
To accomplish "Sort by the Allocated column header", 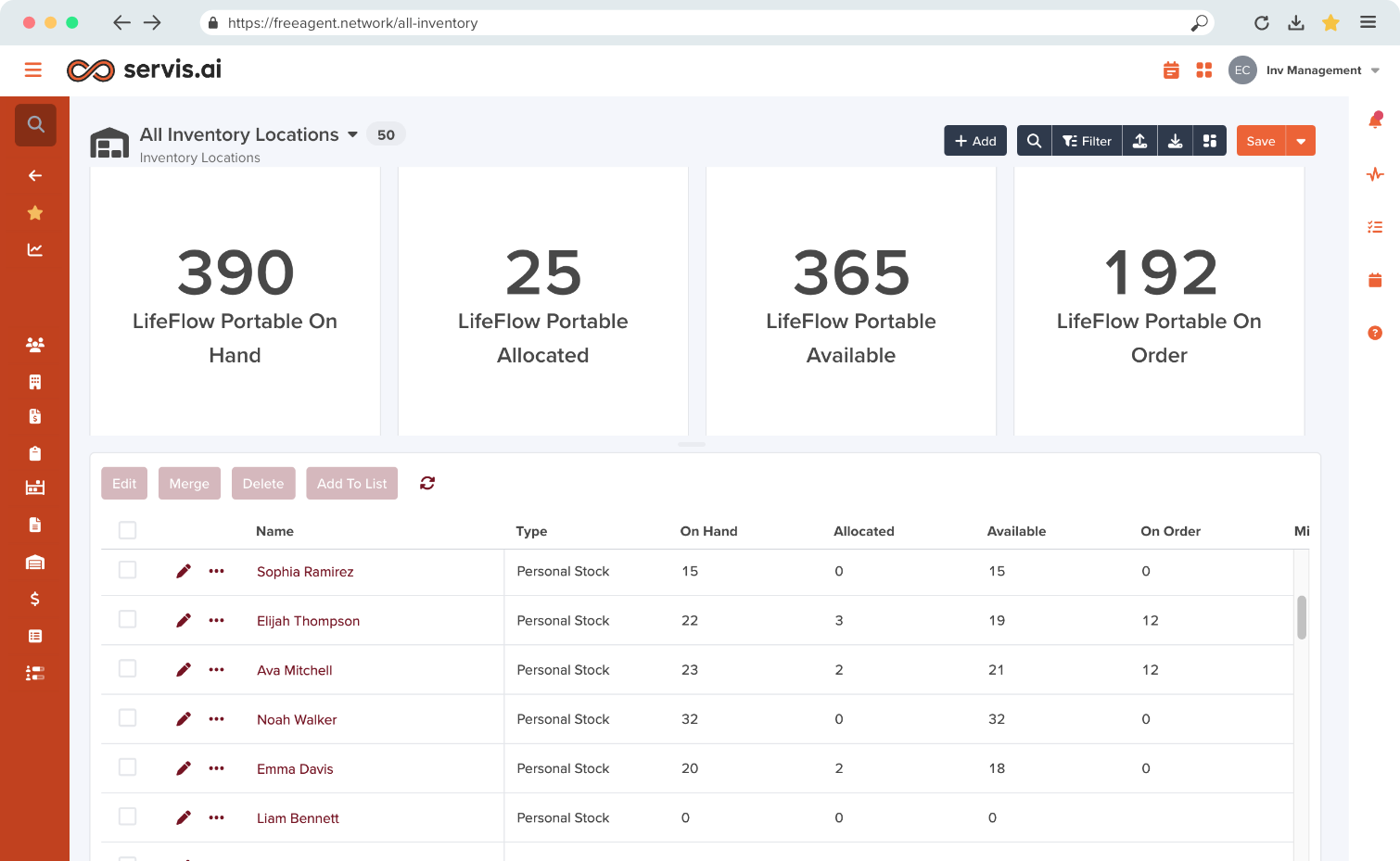I will [863, 531].
